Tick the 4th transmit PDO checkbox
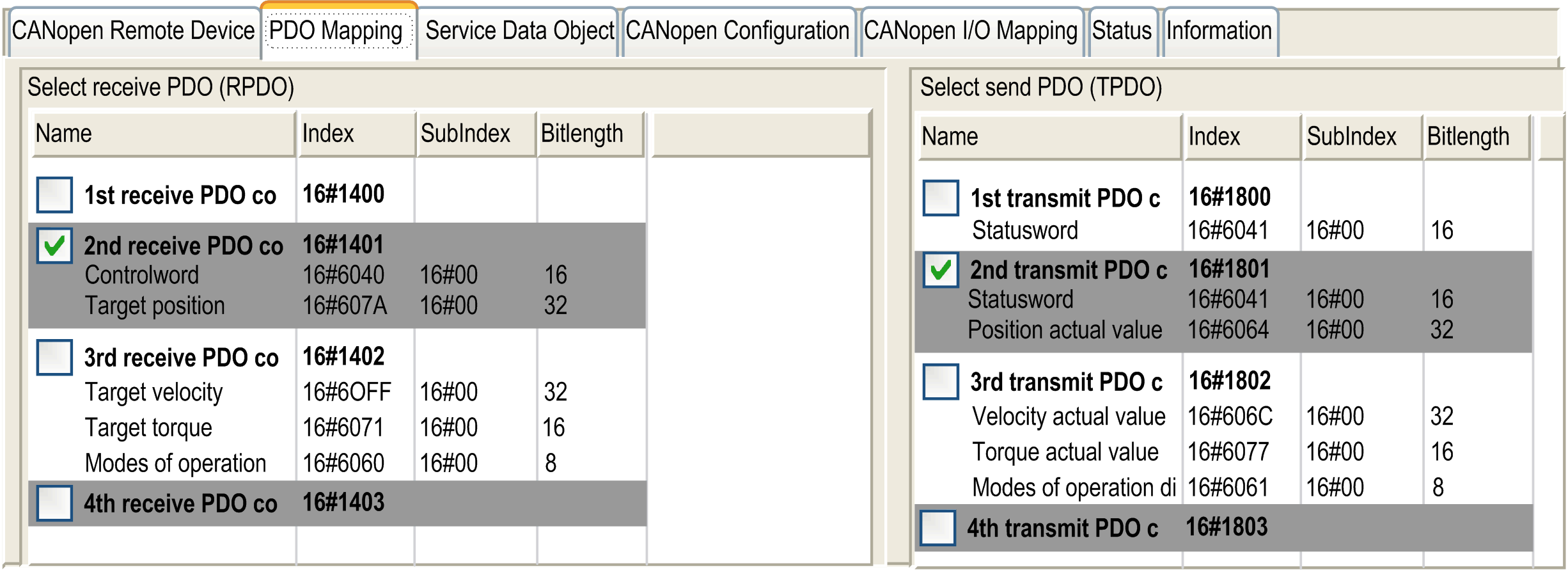1568x570 pixels. [x=938, y=528]
